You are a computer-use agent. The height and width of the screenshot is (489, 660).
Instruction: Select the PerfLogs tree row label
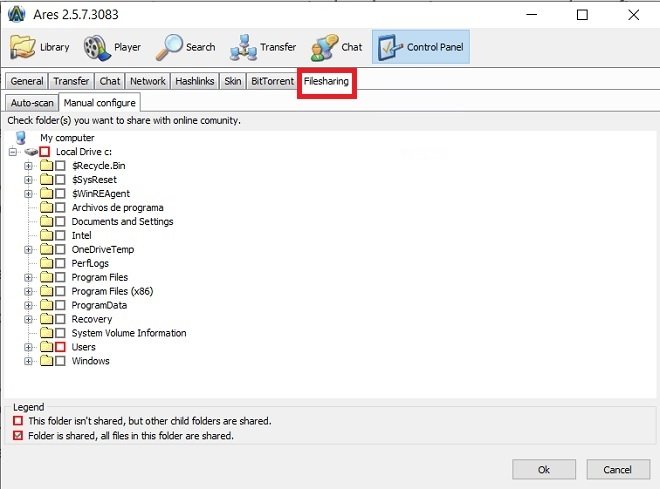point(90,263)
